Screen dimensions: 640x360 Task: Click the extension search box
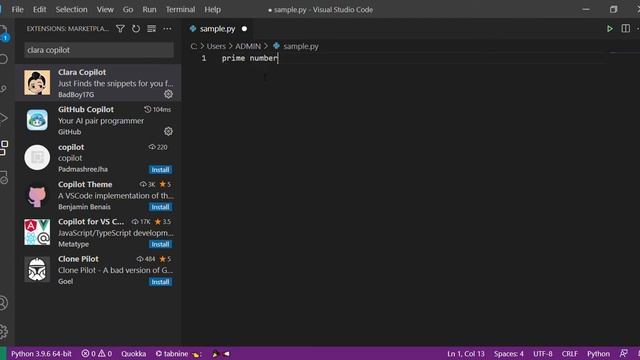(x=99, y=50)
